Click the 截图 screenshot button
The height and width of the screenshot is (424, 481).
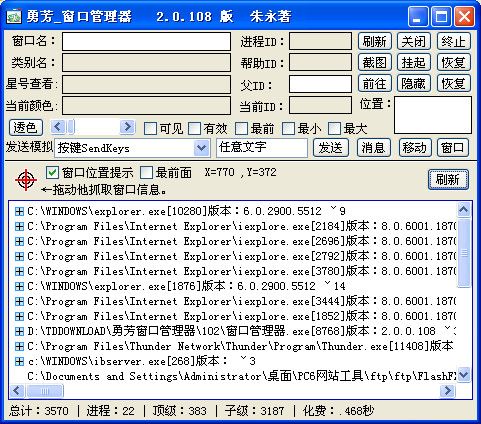(375, 62)
